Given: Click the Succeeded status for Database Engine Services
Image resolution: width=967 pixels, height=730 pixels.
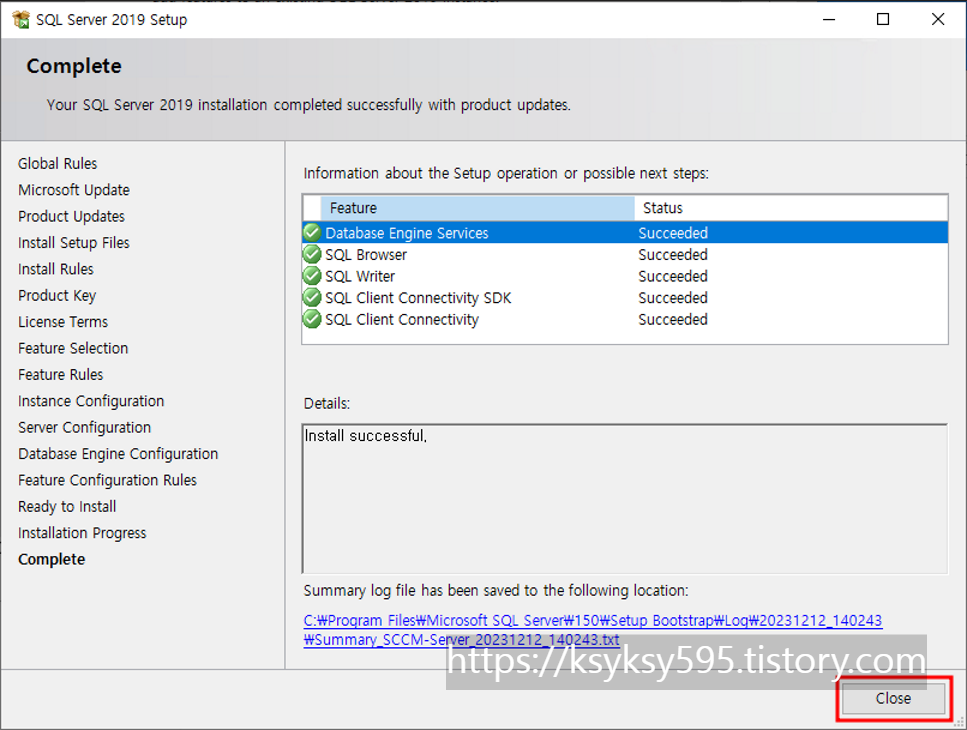Looking at the screenshot, I should click(x=673, y=233).
